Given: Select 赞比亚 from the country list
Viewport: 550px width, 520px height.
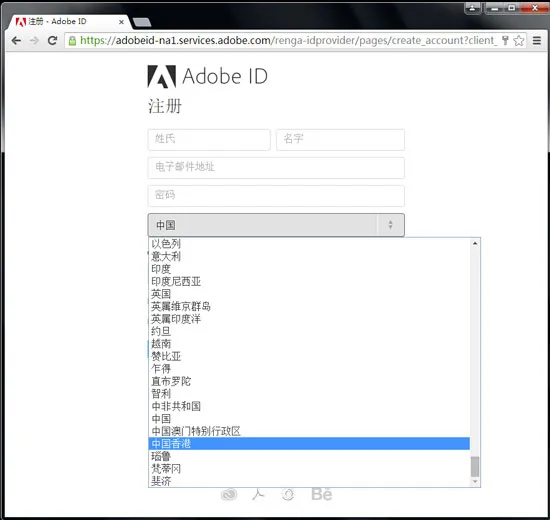Looking at the screenshot, I should click(x=309, y=356).
